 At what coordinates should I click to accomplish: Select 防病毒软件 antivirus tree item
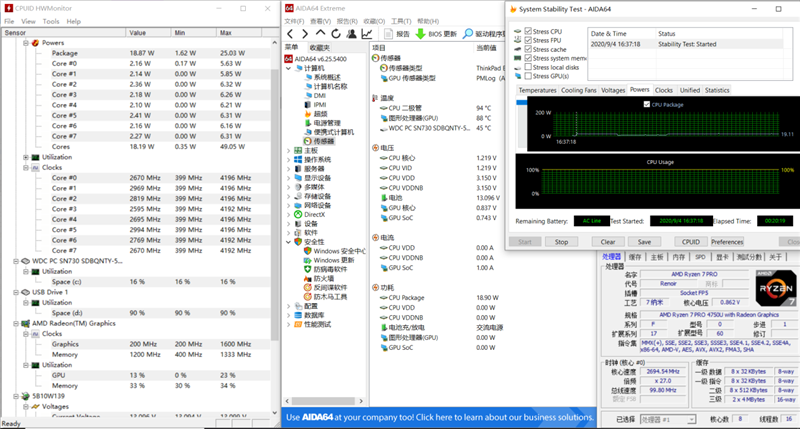(x=330, y=269)
